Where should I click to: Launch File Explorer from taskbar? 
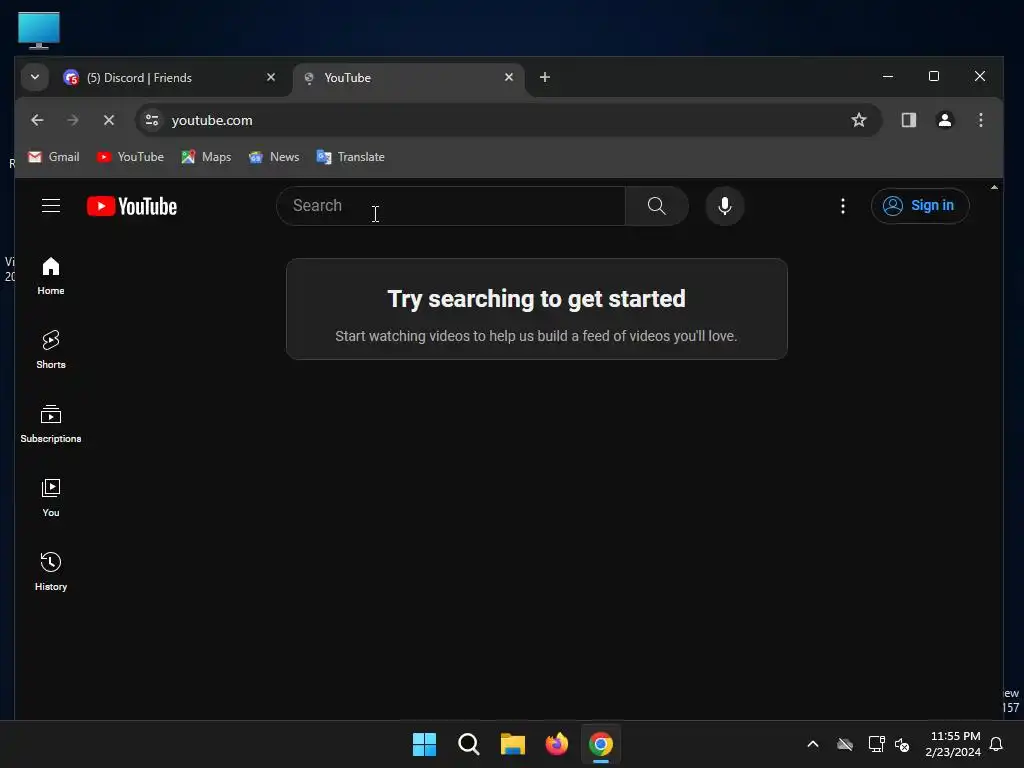[513, 744]
